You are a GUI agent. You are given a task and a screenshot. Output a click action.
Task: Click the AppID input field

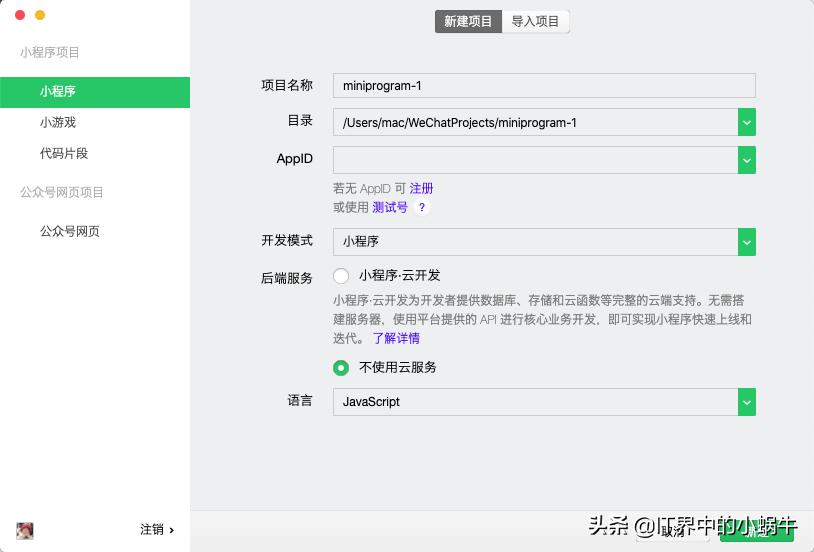(x=535, y=160)
